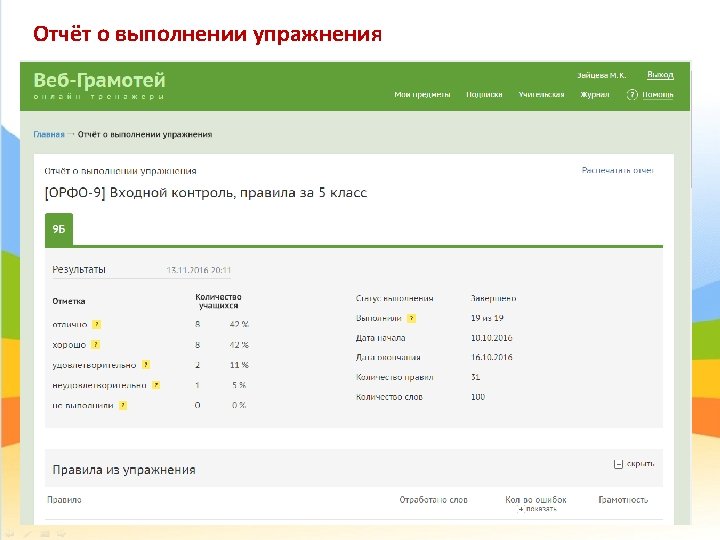Screen dimensions: 720x540
Task: Click Отметка column header
Action: click(x=69, y=301)
